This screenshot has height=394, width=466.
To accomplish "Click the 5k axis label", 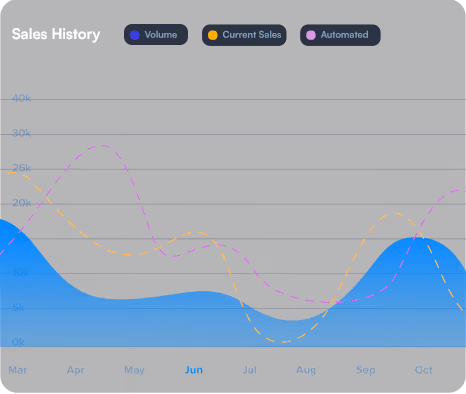I will tap(18, 307).
